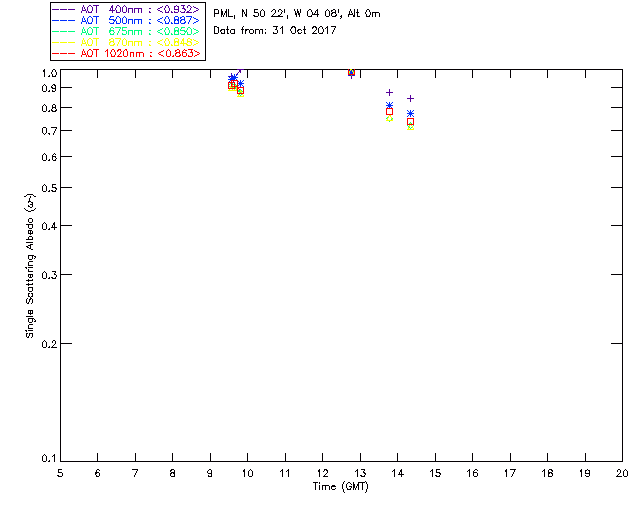Image resolution: width=640 pixels, height=512 pixels.
Task: Click the 'Single Scattering Albedo' y-axis label
Action: point(30,266)
